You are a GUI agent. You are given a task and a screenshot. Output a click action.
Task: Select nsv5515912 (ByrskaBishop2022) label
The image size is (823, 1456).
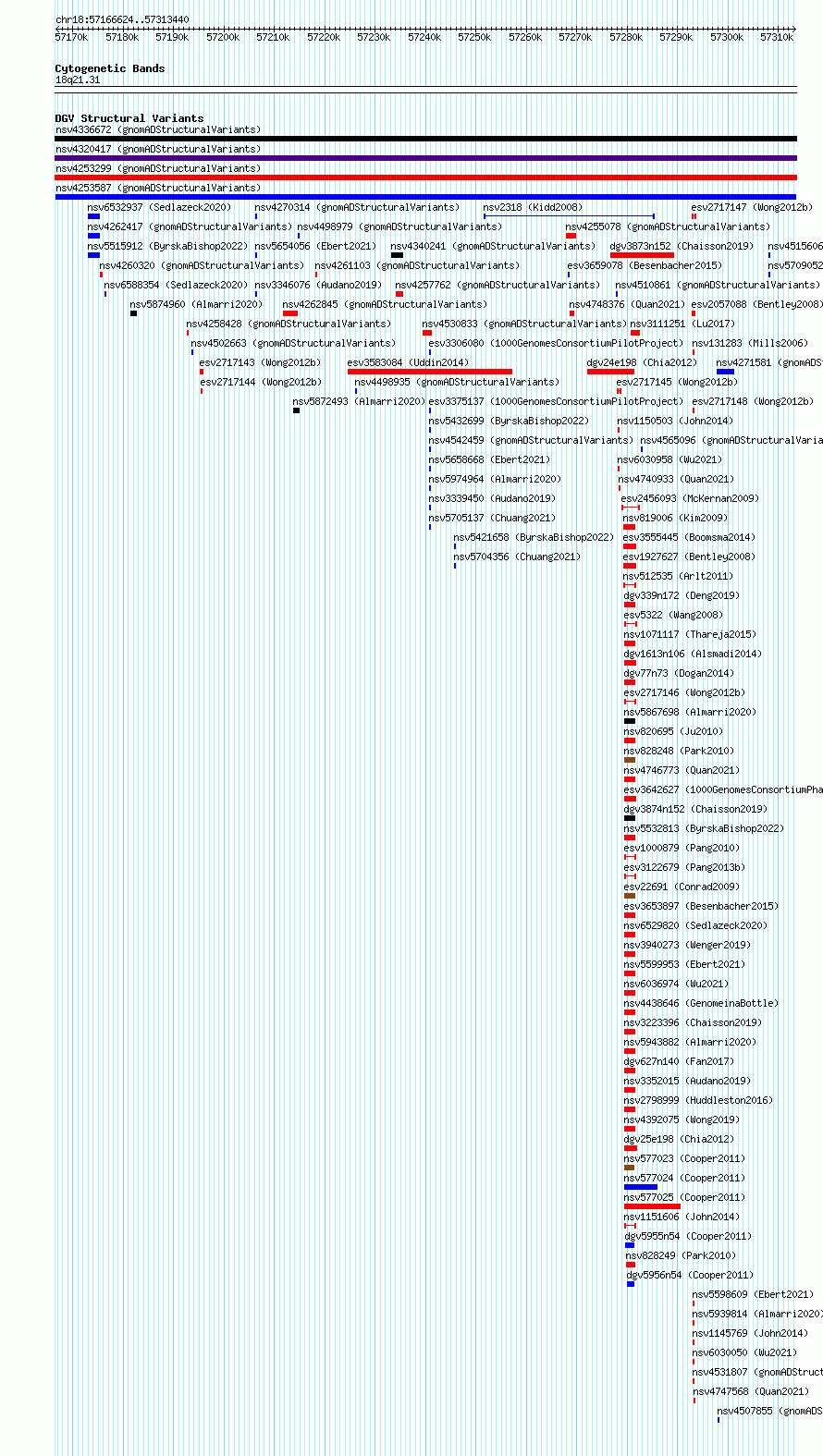(167, 246)
